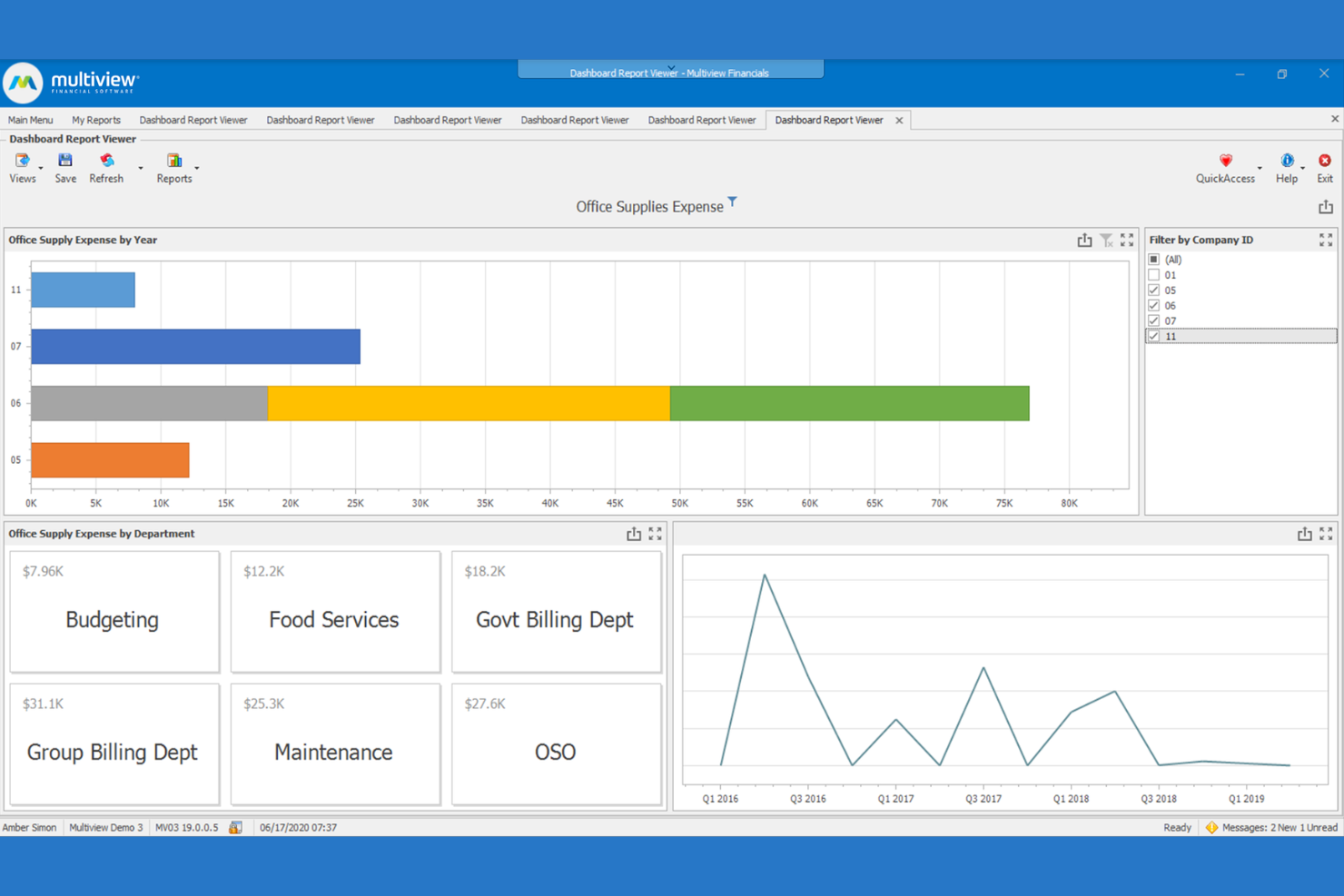Viewport: 1344px width, 896px height.
Task: Uncheck company ID 07
Action: tap(1154, 320)
